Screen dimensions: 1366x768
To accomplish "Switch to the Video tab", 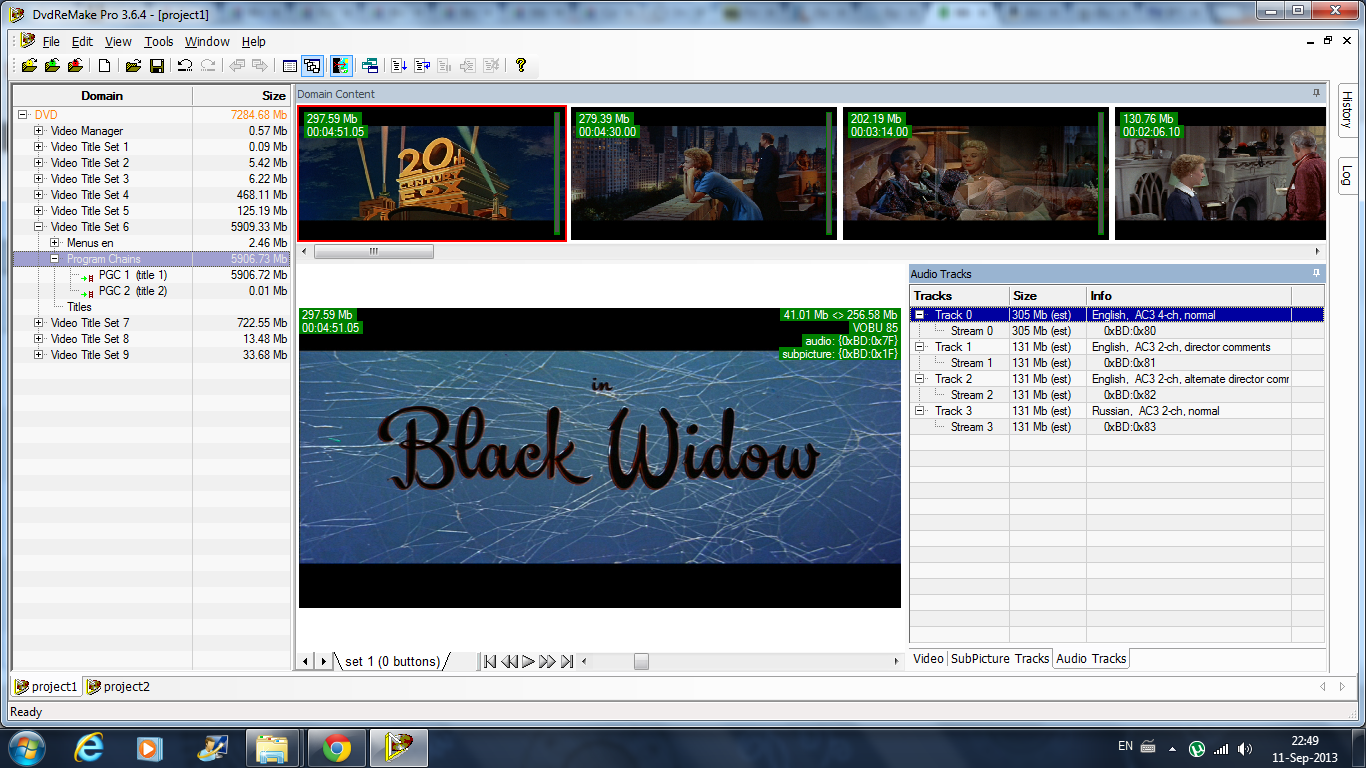I will click(928, 659).
